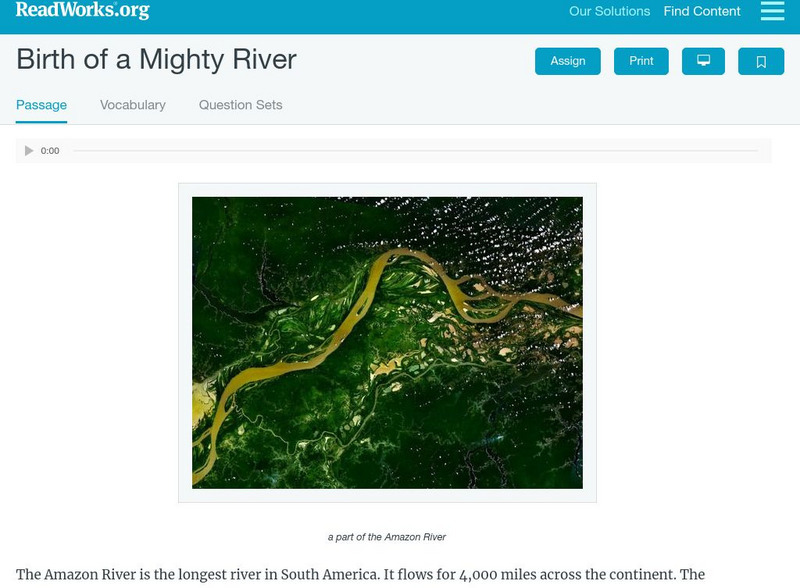Viewport: 800px width, 588px height.
Task: Click the Print button
Action: (641, 61)
